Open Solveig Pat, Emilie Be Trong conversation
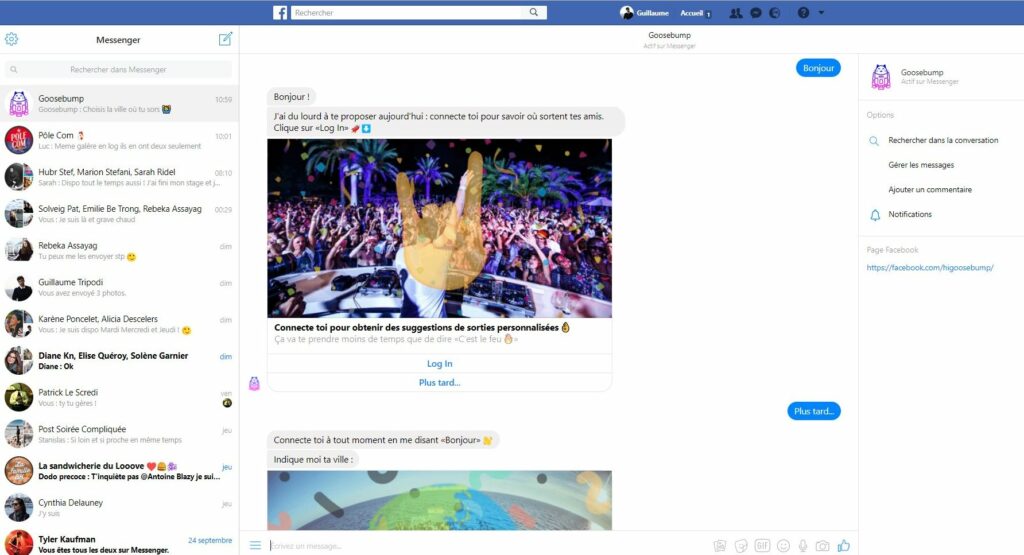Screen dimensions: 1024x555 [x=120, y=214]
